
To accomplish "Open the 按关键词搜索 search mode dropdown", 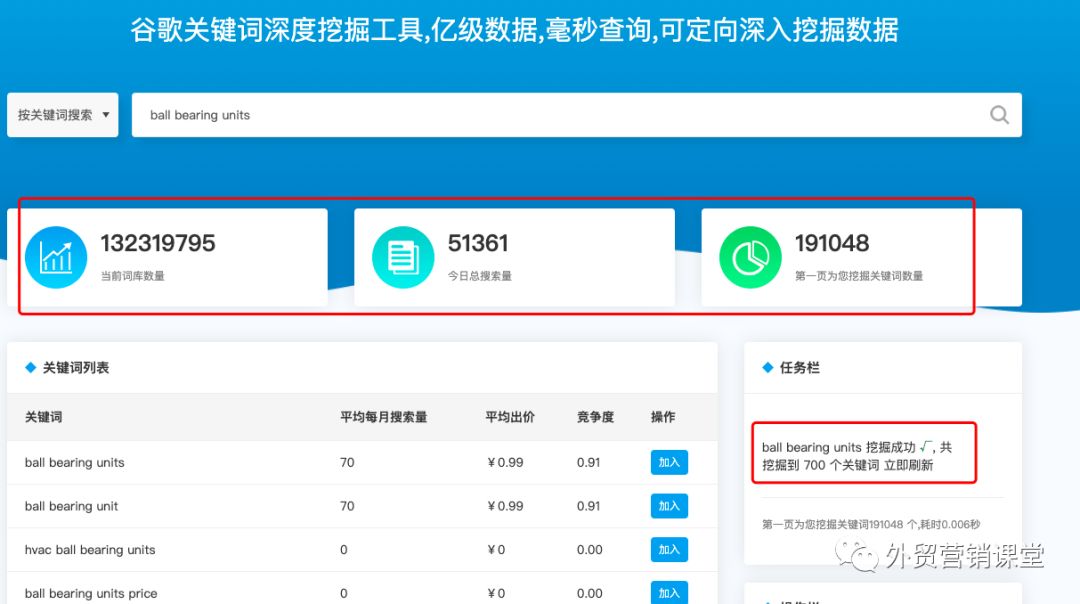I will coord(62,115).
